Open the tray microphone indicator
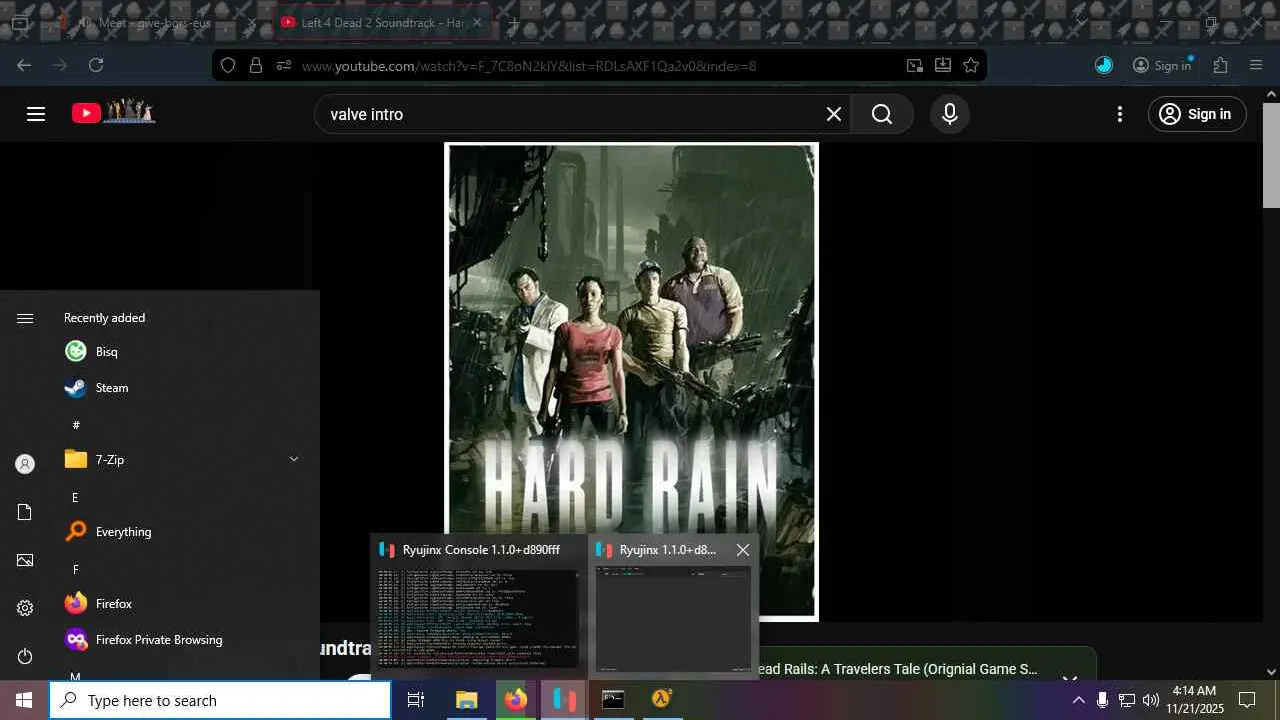The height and width of the screenshot is (720, 1280). click(1102, 700)
